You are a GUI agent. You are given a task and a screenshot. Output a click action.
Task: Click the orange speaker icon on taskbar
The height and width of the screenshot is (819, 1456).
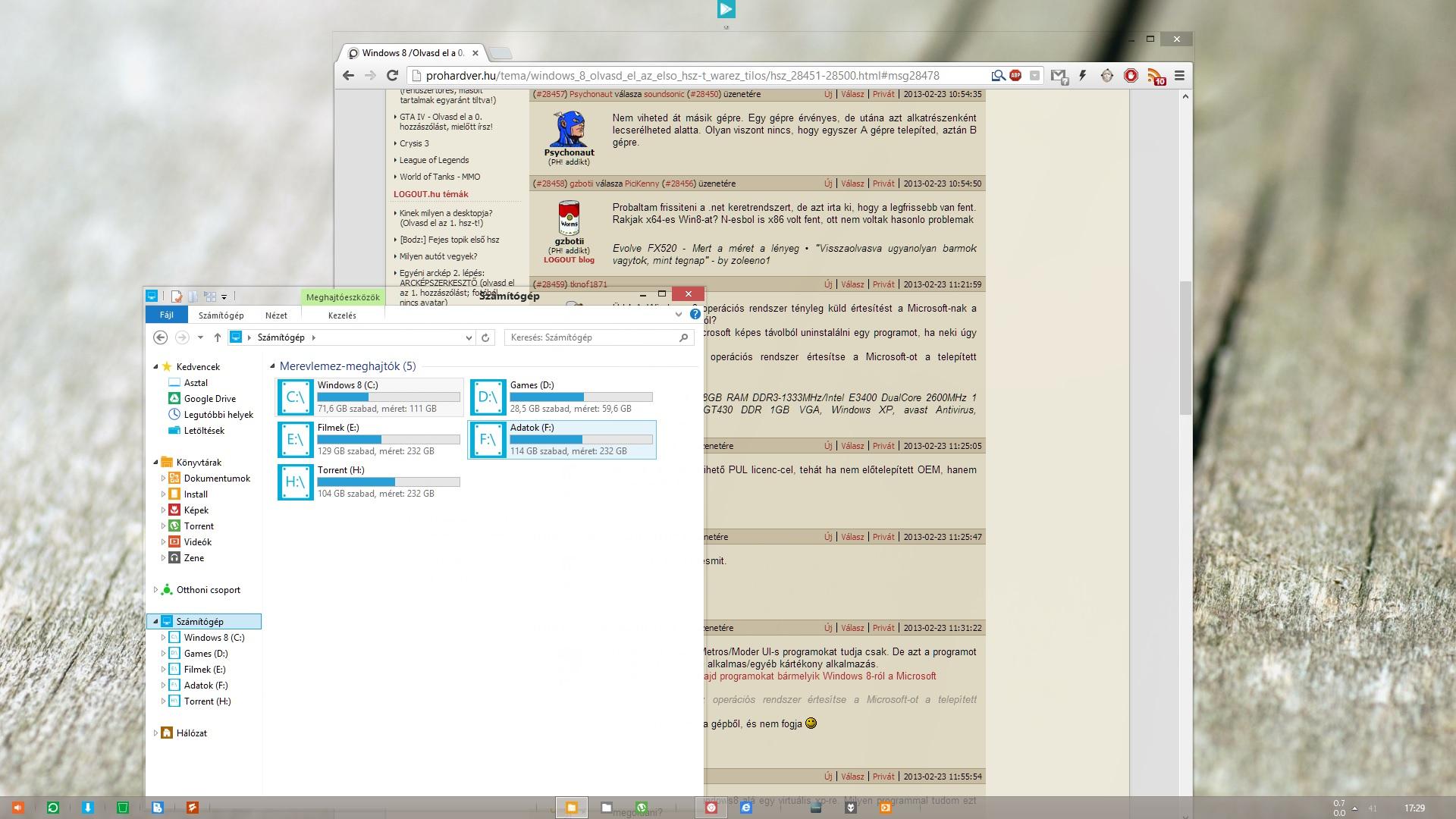17,808
